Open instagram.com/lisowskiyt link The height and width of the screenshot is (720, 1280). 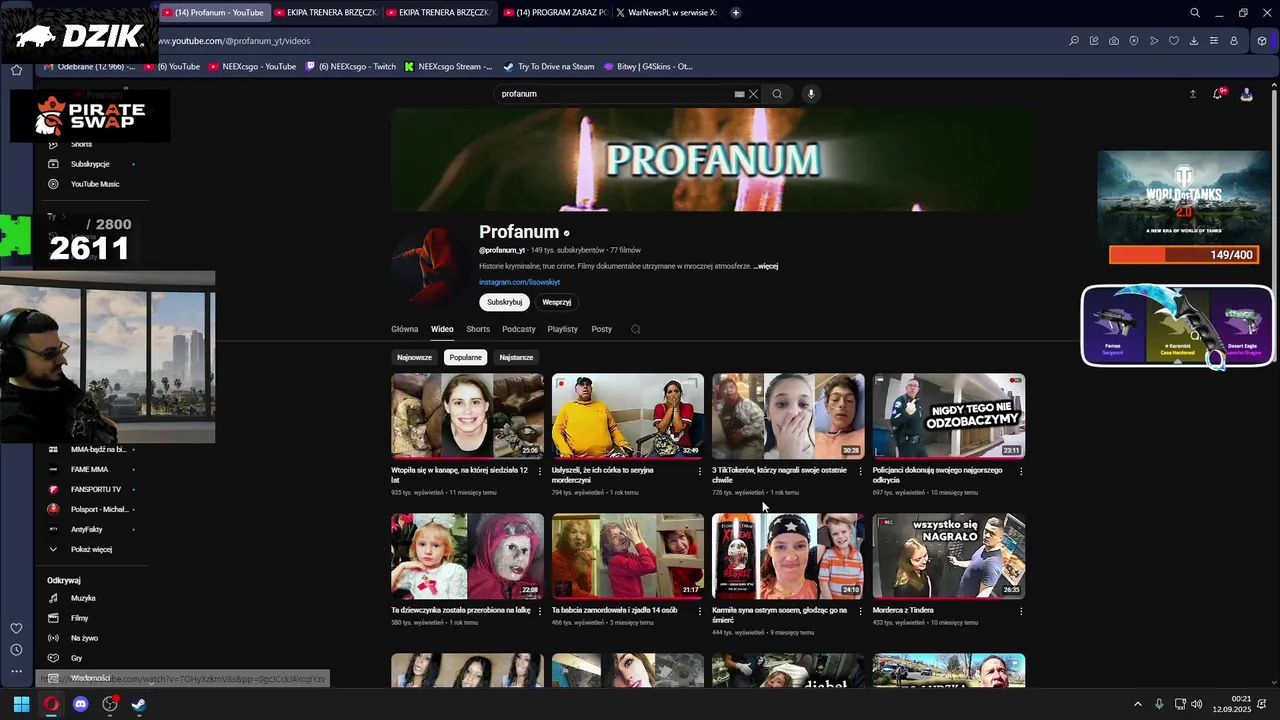pos(519,282)
